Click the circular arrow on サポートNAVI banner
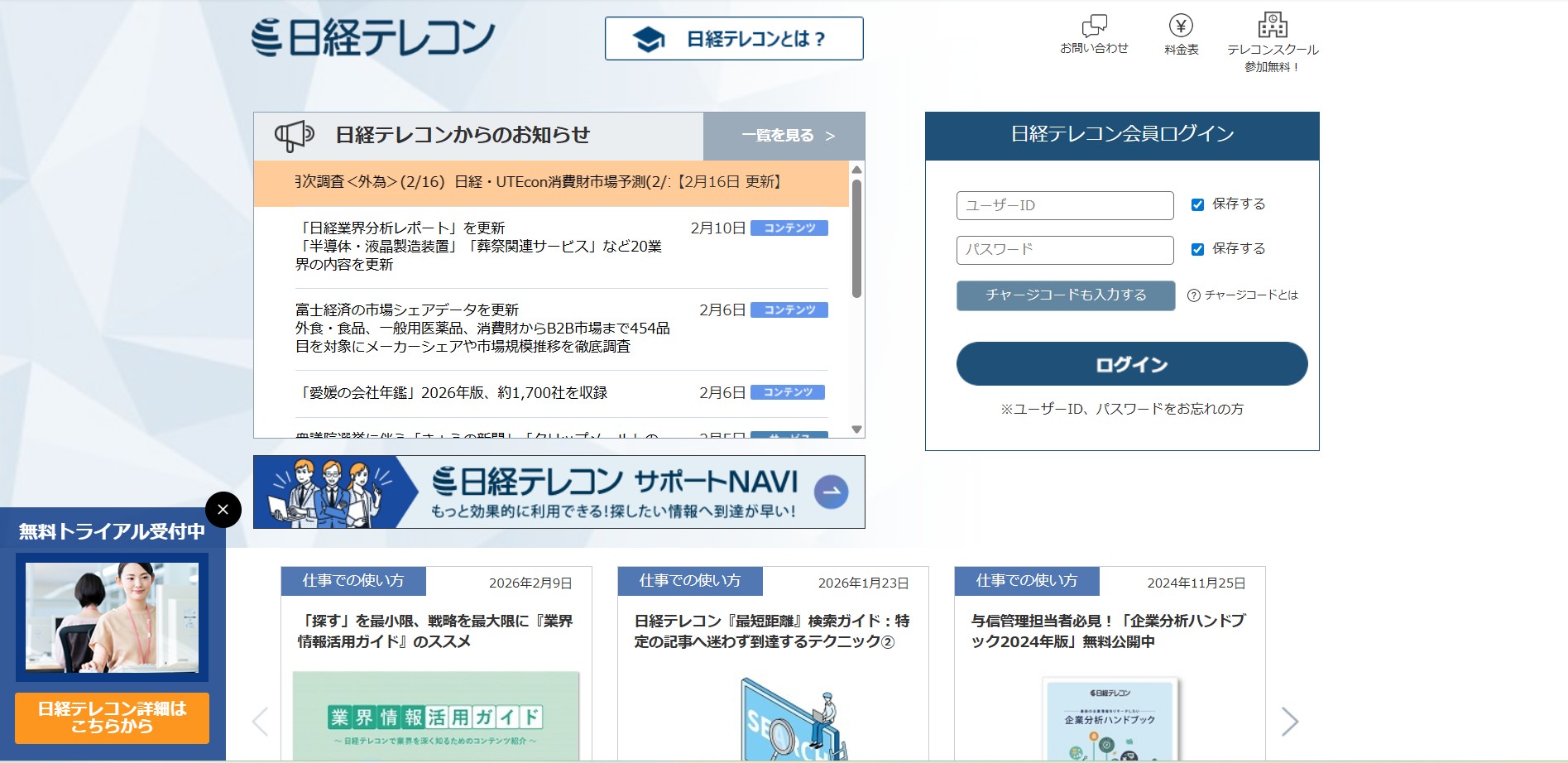The width and height of the screenshot is (1568, 763). 831,492
